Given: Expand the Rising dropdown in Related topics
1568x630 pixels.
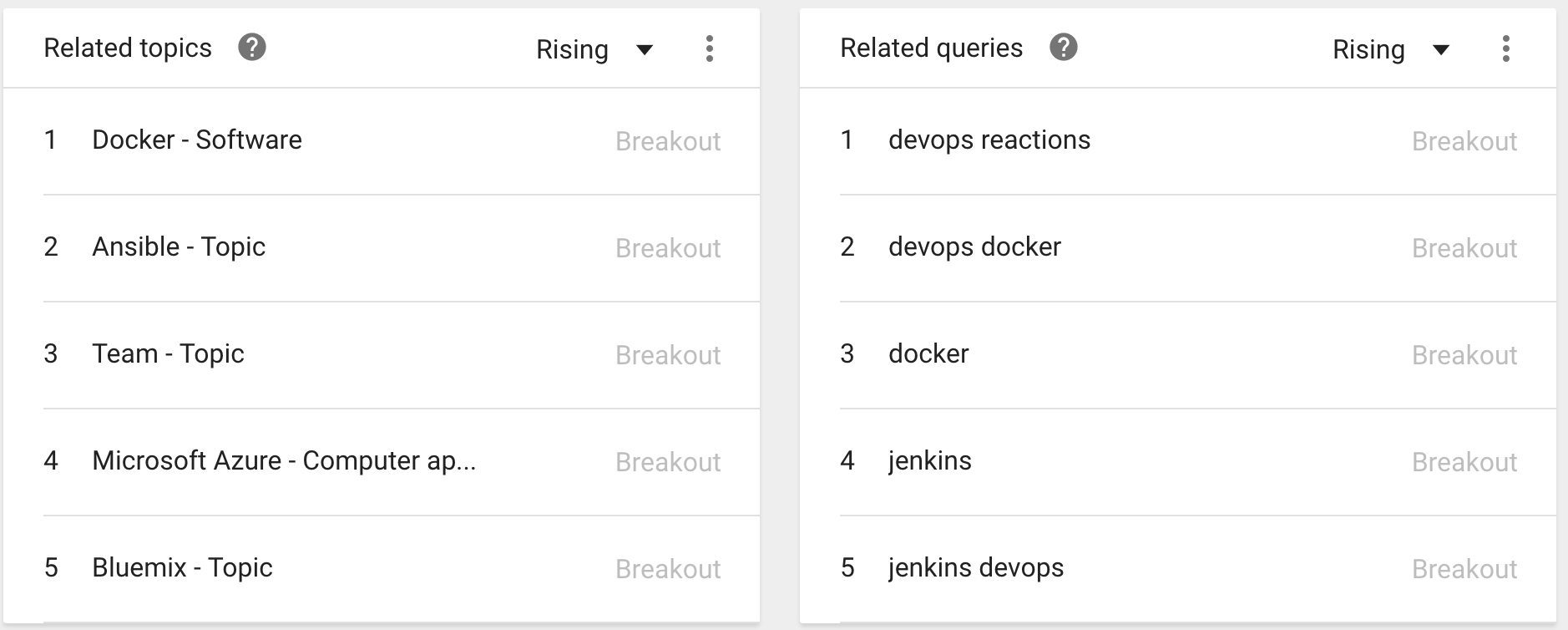Looking at the screenshot, I should 594,49.
